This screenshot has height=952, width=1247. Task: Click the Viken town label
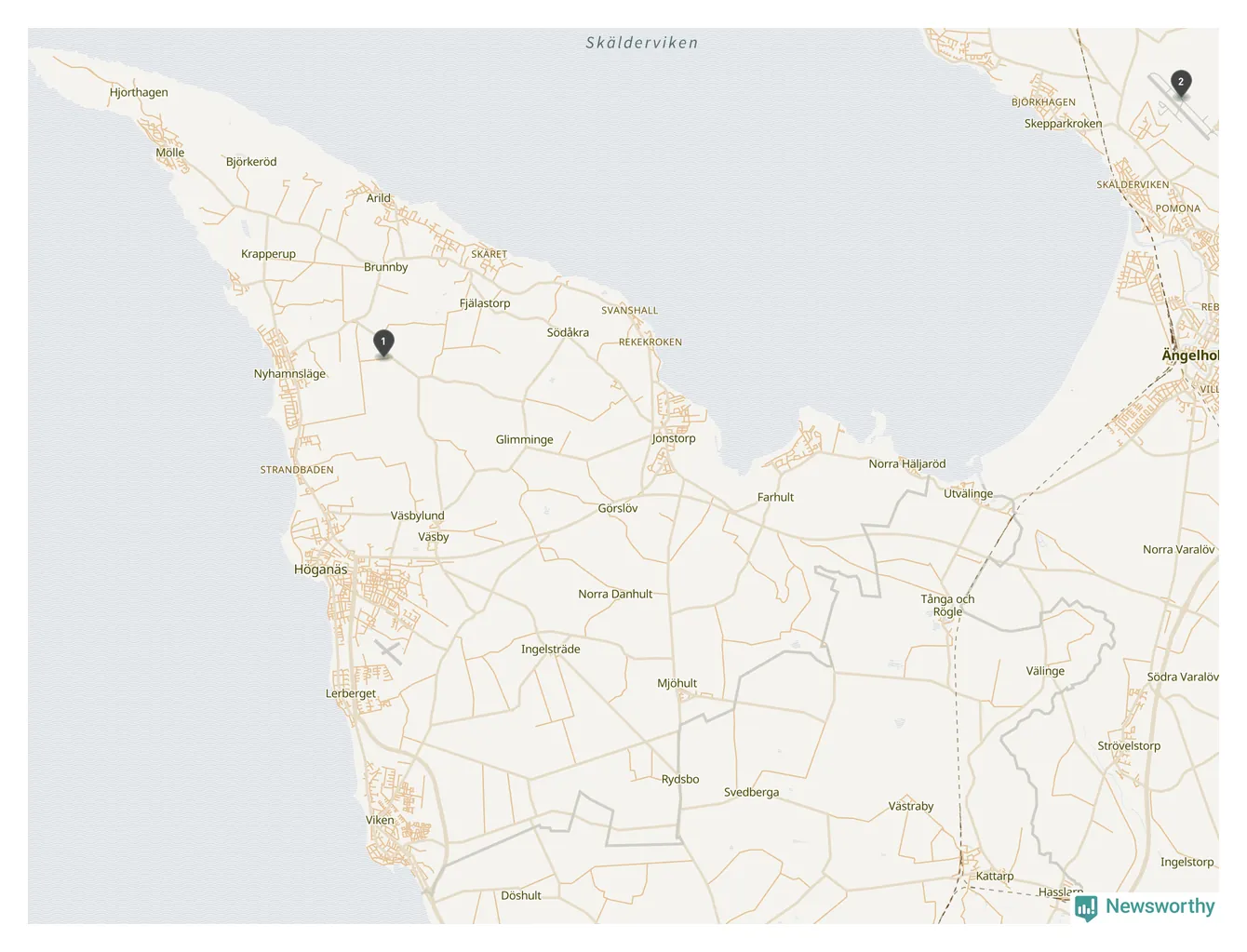pyautogui.click(x=380, y=820)
